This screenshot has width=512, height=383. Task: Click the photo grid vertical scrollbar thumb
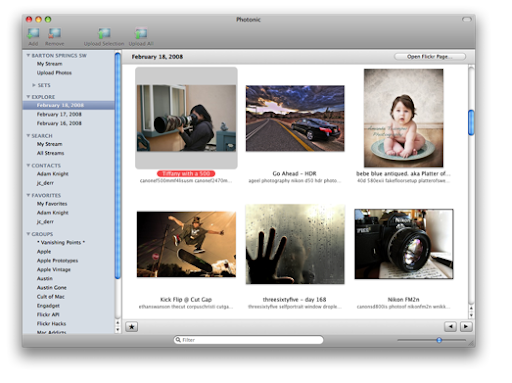pos(471,122)
